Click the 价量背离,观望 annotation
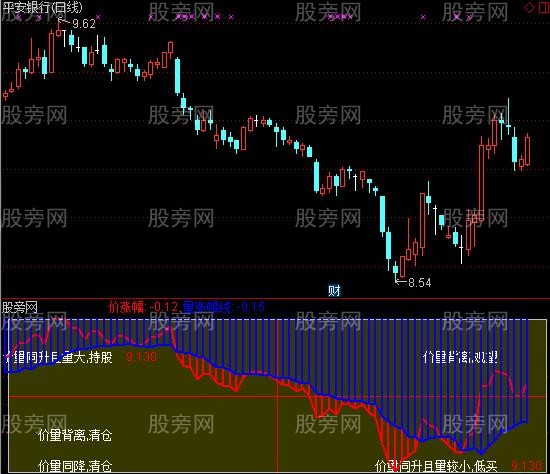Image resolution: width=550 pixels, height=474 pixels. (461, 357)
